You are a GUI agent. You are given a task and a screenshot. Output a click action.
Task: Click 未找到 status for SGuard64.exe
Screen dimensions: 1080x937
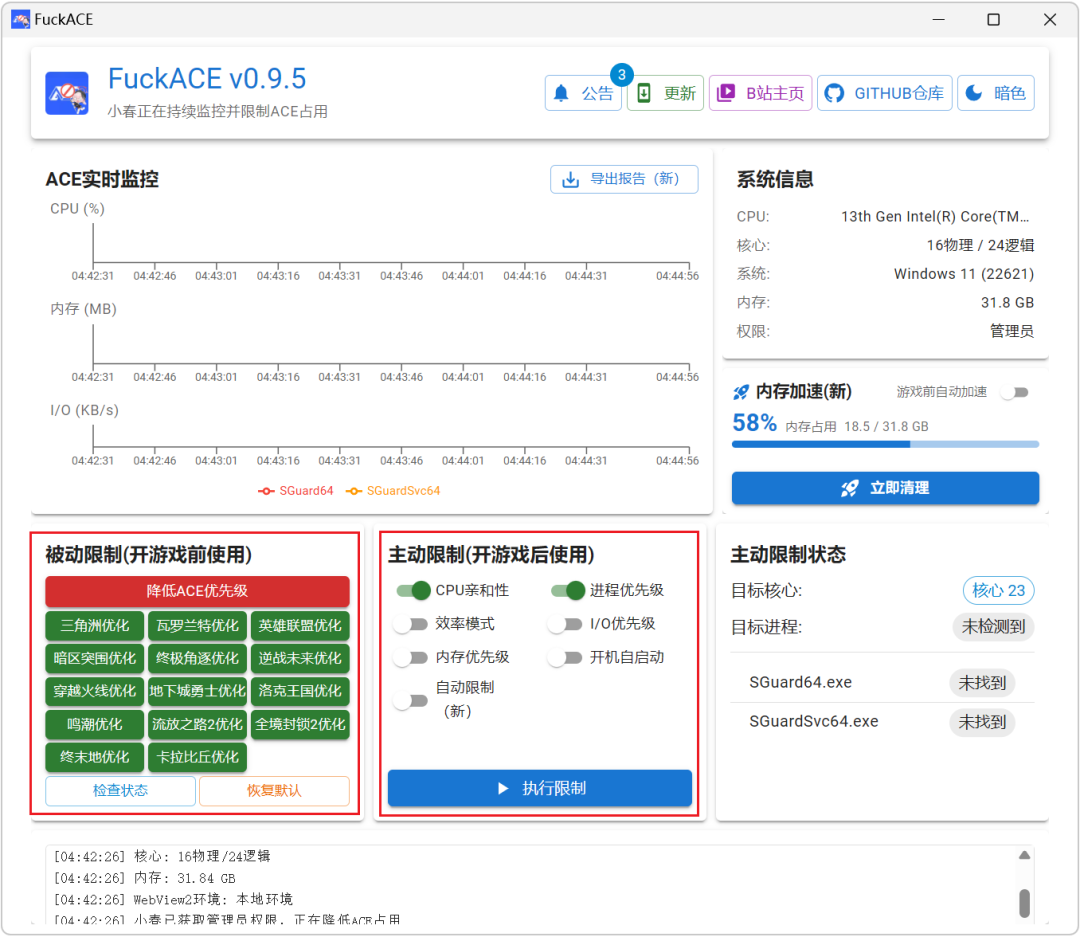click(982, 683)
